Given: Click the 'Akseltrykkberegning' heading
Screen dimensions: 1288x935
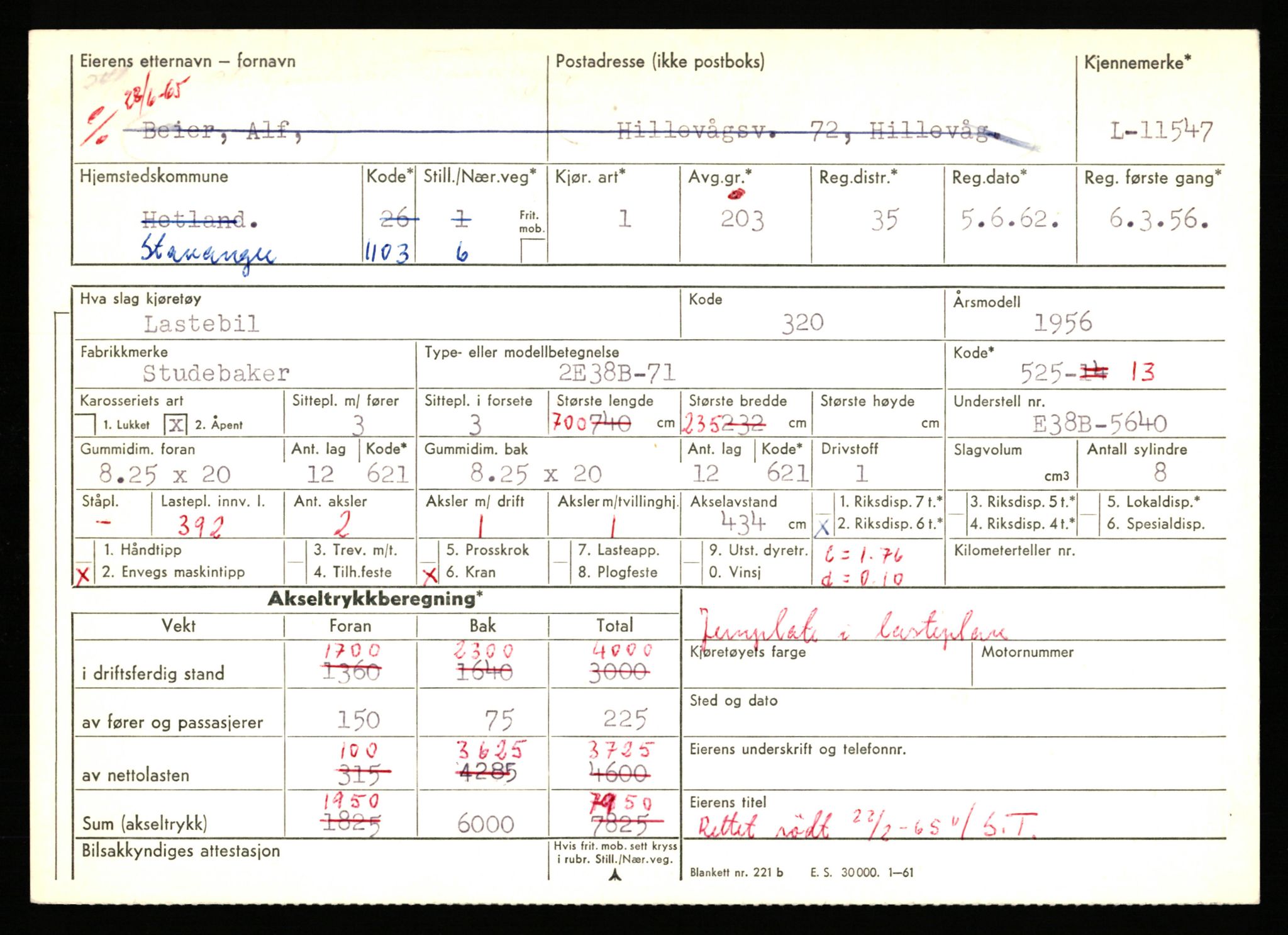Looking at the screenshot, I should [375, 599].
